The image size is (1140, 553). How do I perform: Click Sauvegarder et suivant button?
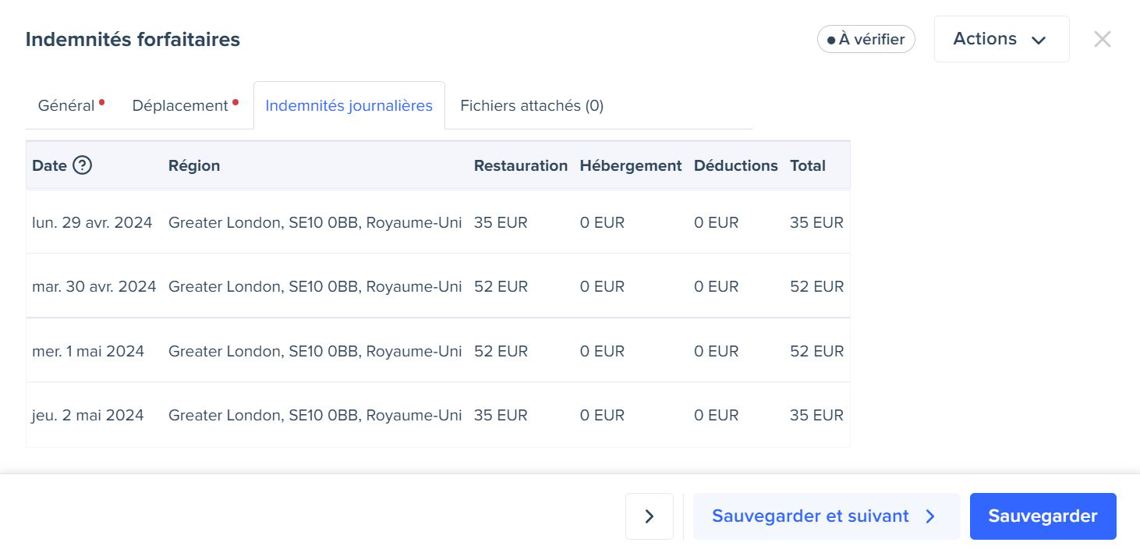(x=825, y=516)
